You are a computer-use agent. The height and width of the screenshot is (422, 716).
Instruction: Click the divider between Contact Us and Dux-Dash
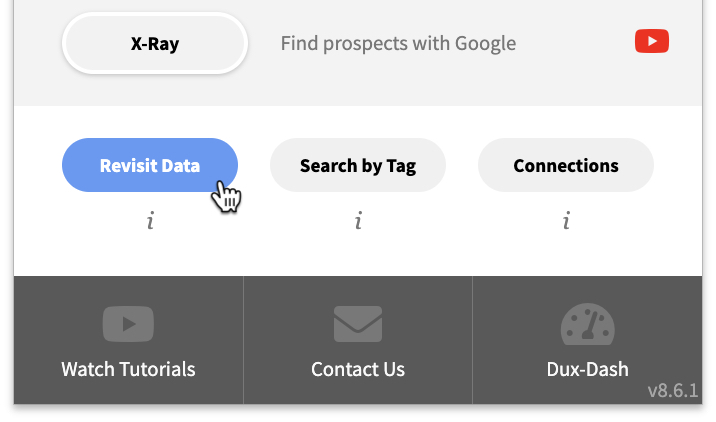pos(472,340)
